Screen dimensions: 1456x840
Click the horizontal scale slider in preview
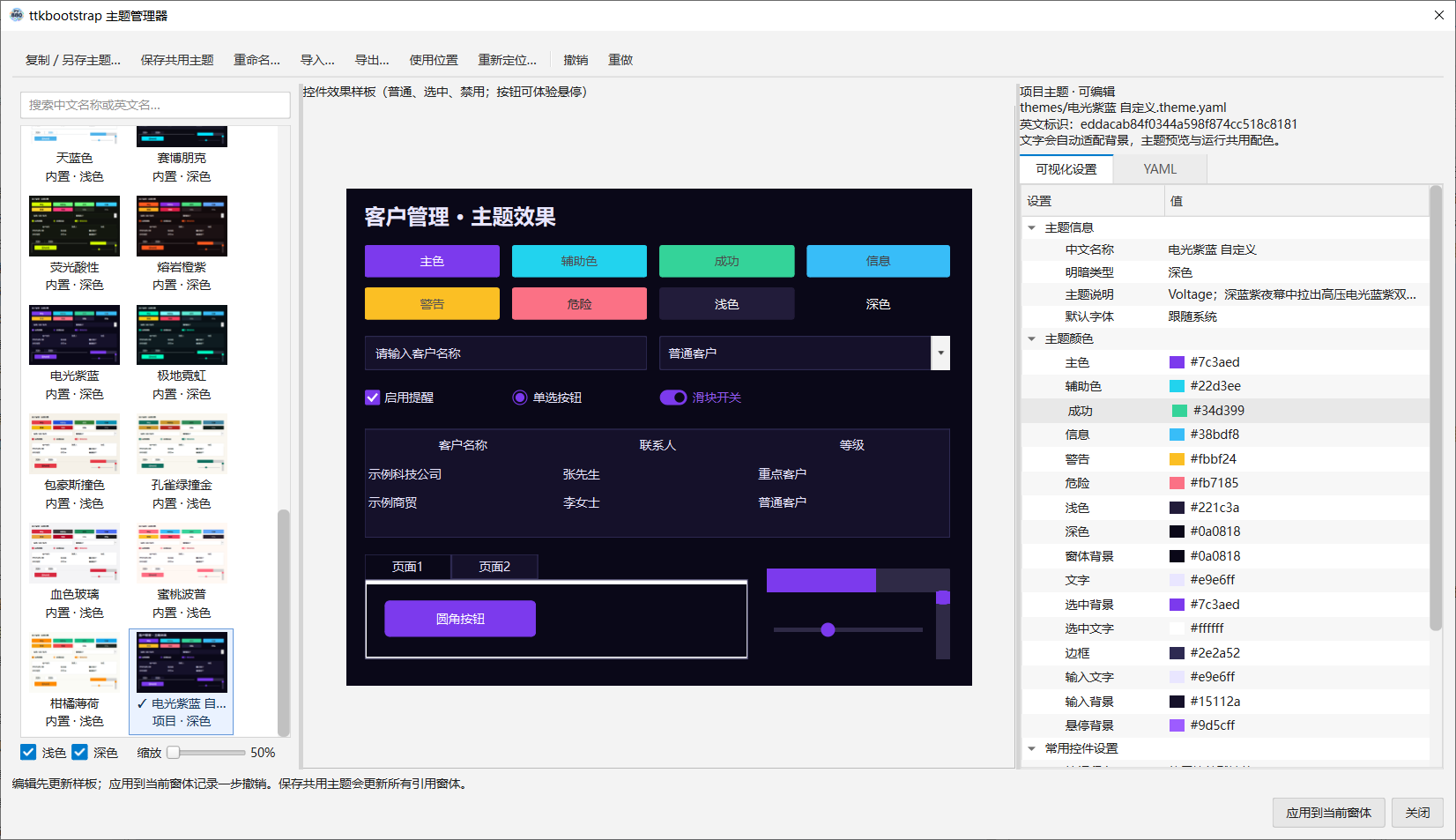coord(848,629)
